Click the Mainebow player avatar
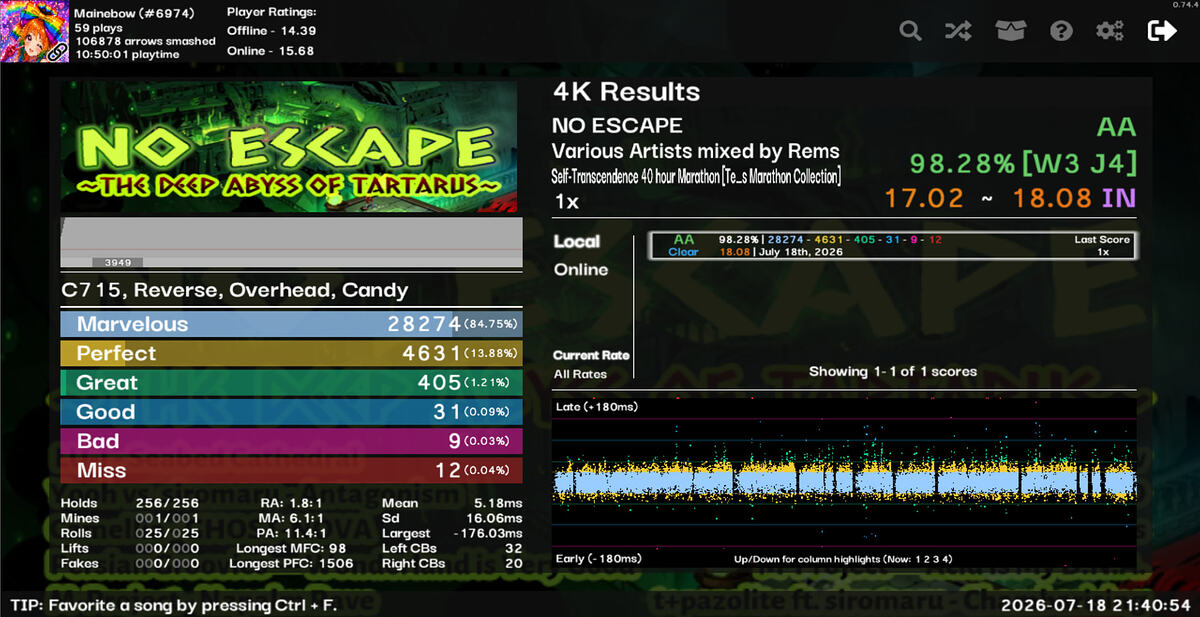Viewport: 1200px width, 617px height. coord(35,32)
